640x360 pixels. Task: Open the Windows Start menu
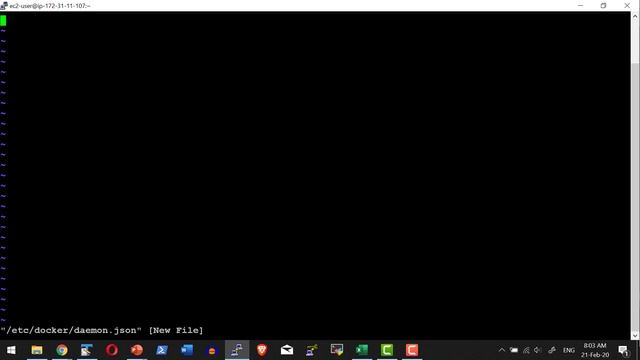tap(11, 350)
